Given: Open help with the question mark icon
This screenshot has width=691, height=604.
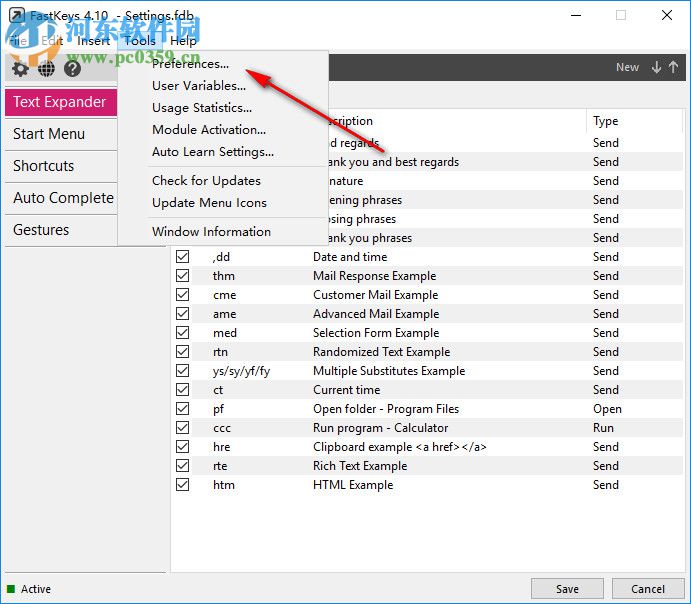Looking at the screenshot, I should 72,69.
